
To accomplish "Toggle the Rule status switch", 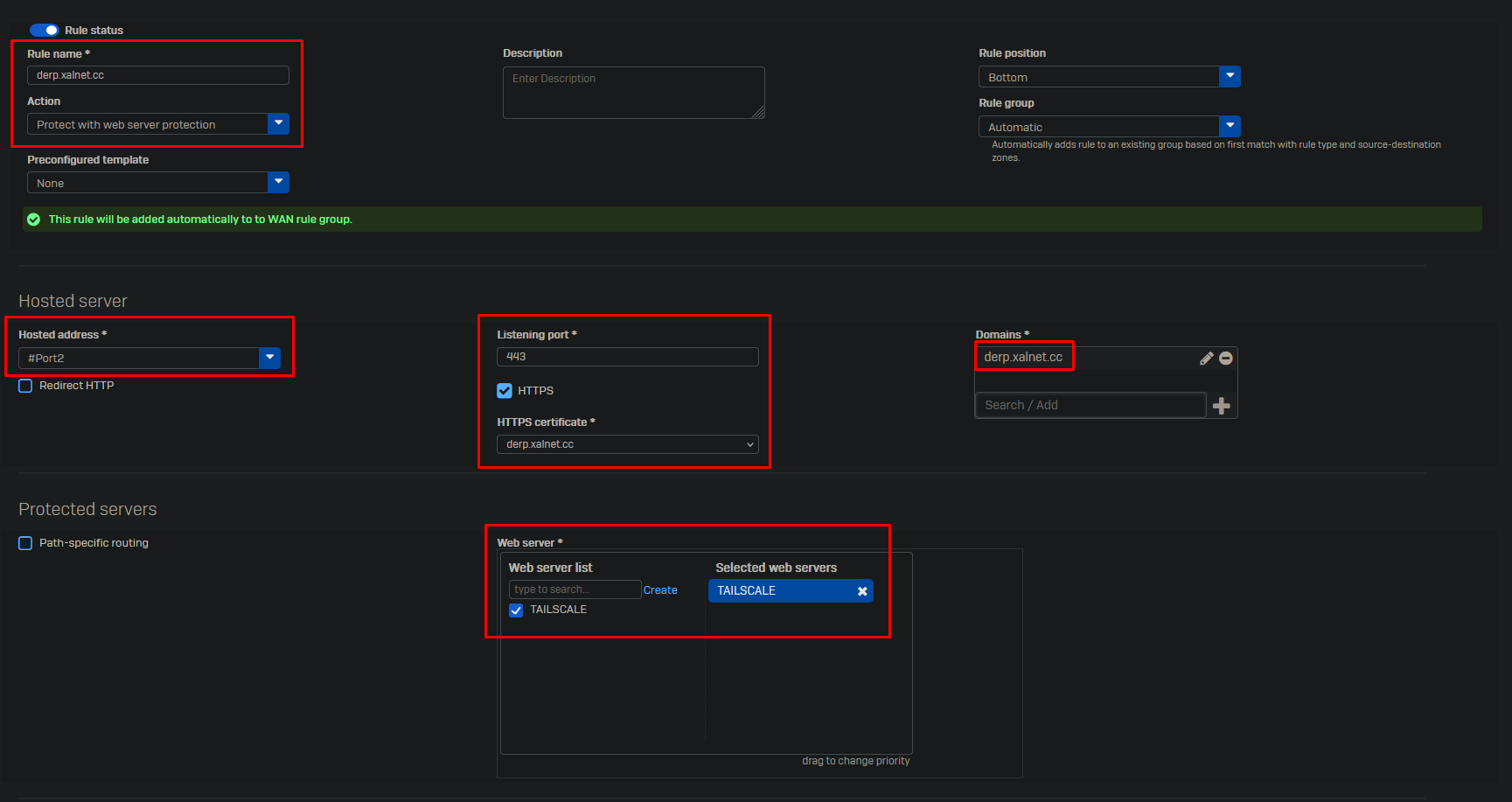I will point(45,30).
